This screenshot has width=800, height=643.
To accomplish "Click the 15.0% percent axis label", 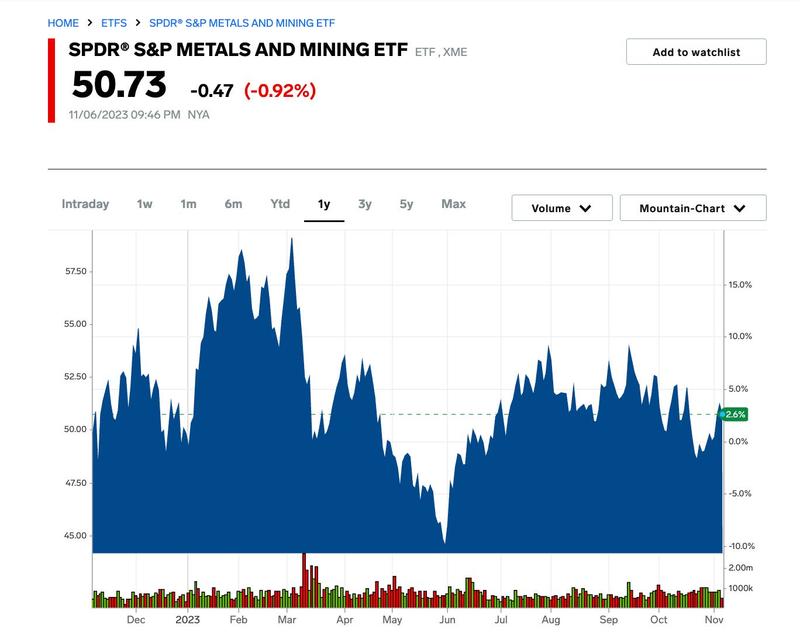I will click(740, 285).
